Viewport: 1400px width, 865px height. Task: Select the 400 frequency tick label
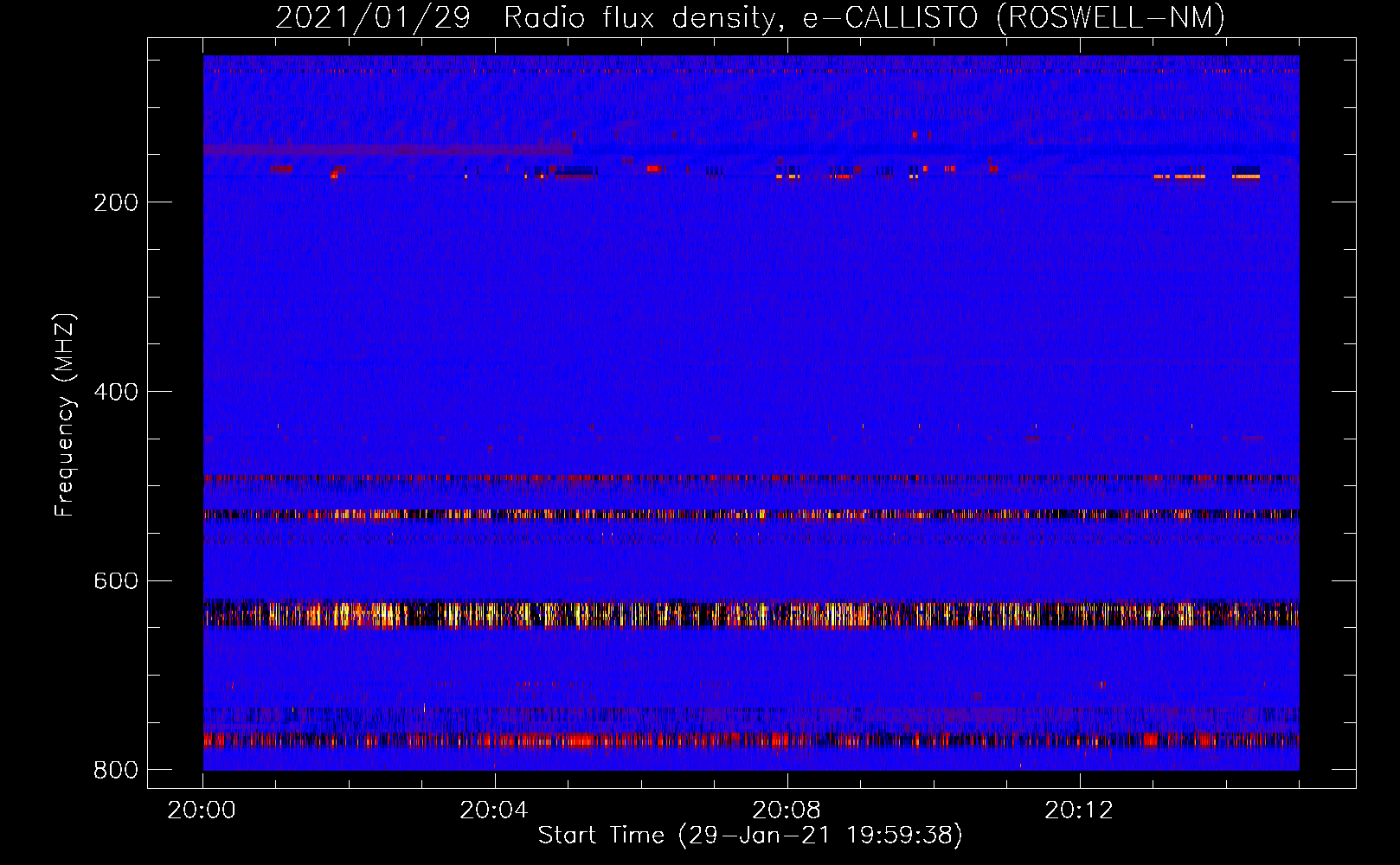coord(116,392)
